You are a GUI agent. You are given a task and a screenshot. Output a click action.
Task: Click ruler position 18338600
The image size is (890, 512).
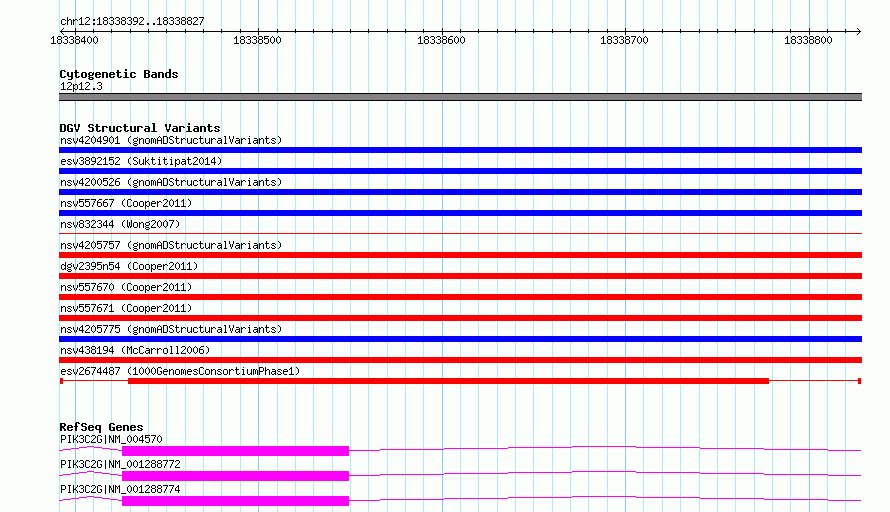point(441,40)
